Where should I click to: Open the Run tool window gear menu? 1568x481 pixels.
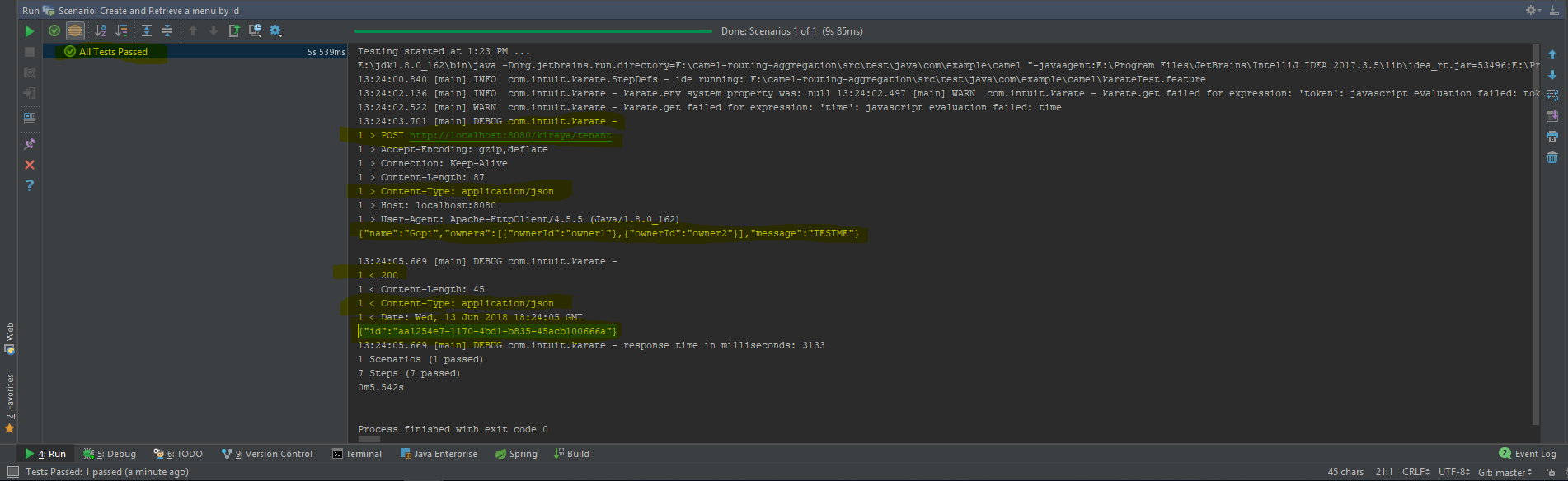pyautogui.click(x=1533, y=10)
